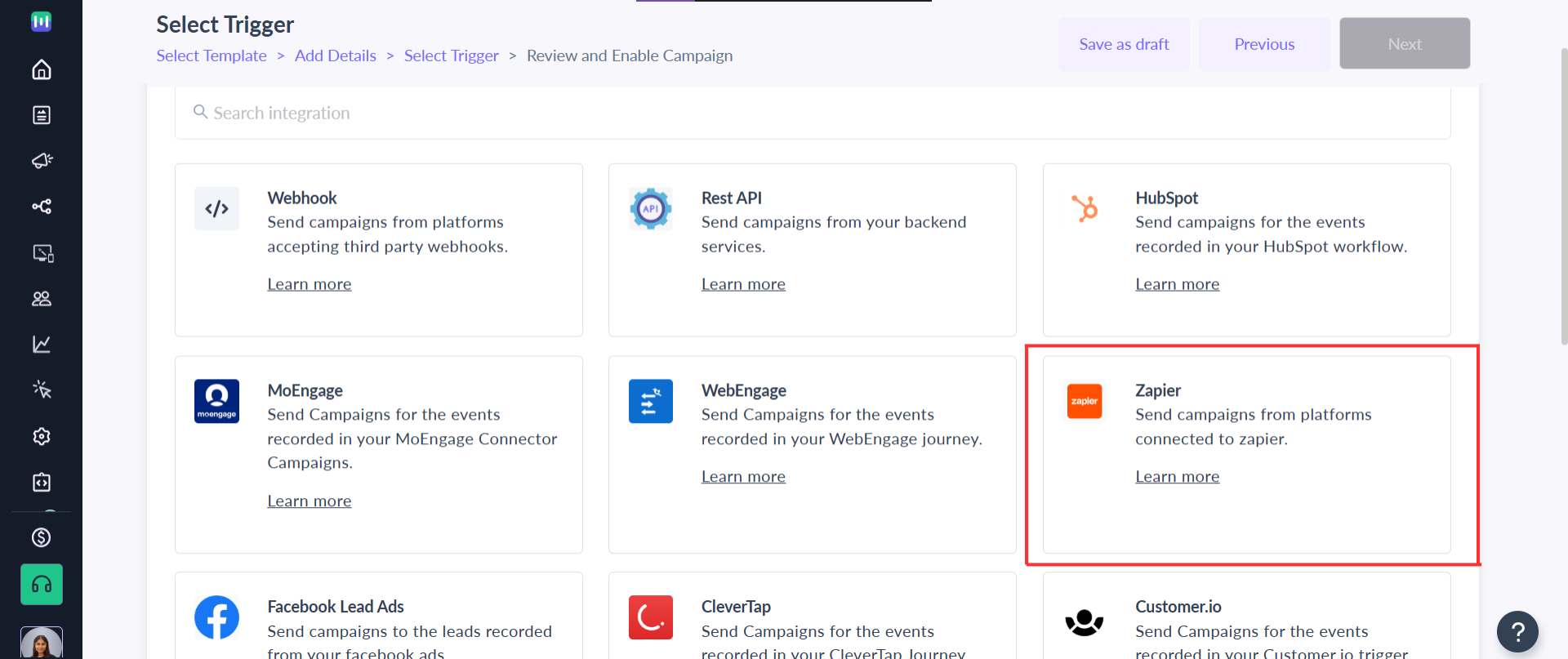This screenshot has height=659, width=1568.
Task: Open the billing dollar icon in sidebar
Action: [42, 537]
